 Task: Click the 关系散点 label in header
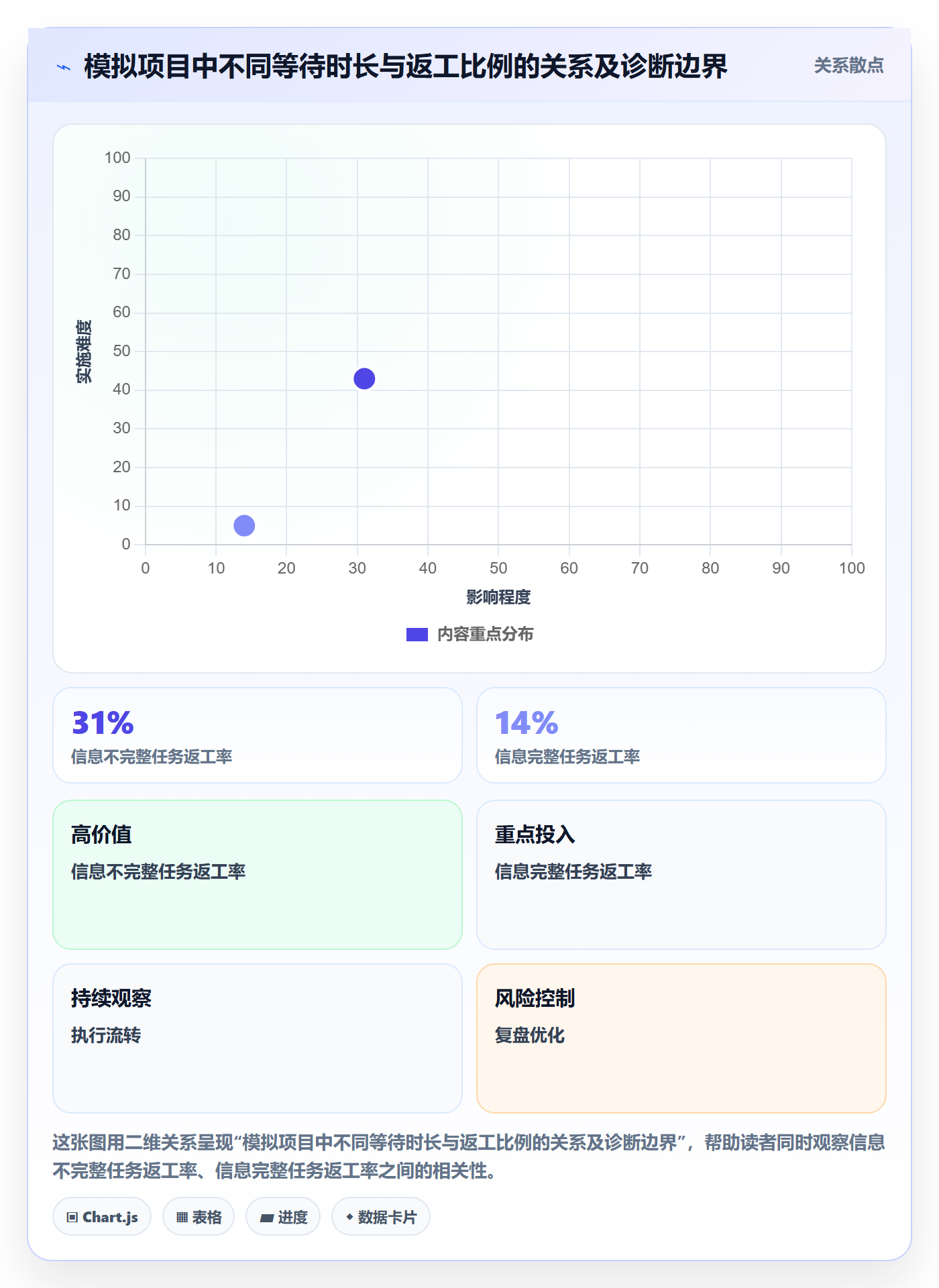[848, 66]
